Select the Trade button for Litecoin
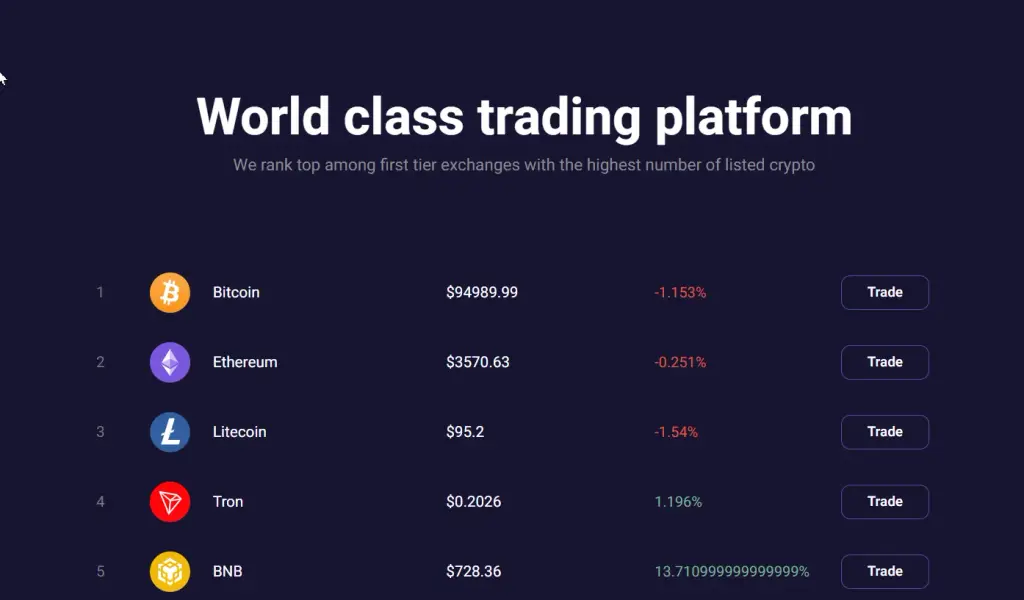This screenshot has height=600, width=1024. (885, 432)
